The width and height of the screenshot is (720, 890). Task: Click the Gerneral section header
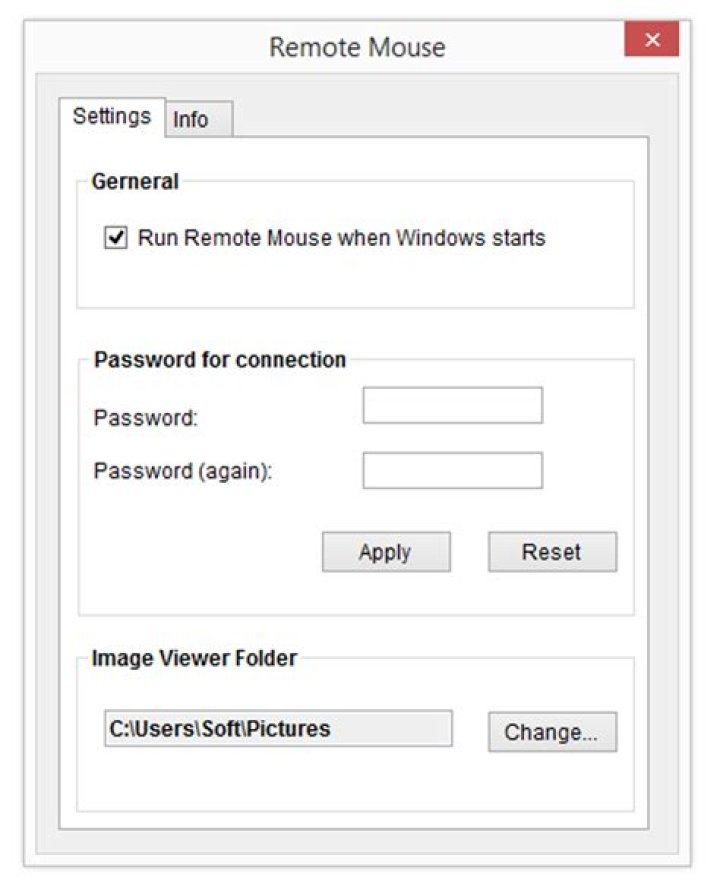[135, 180]
